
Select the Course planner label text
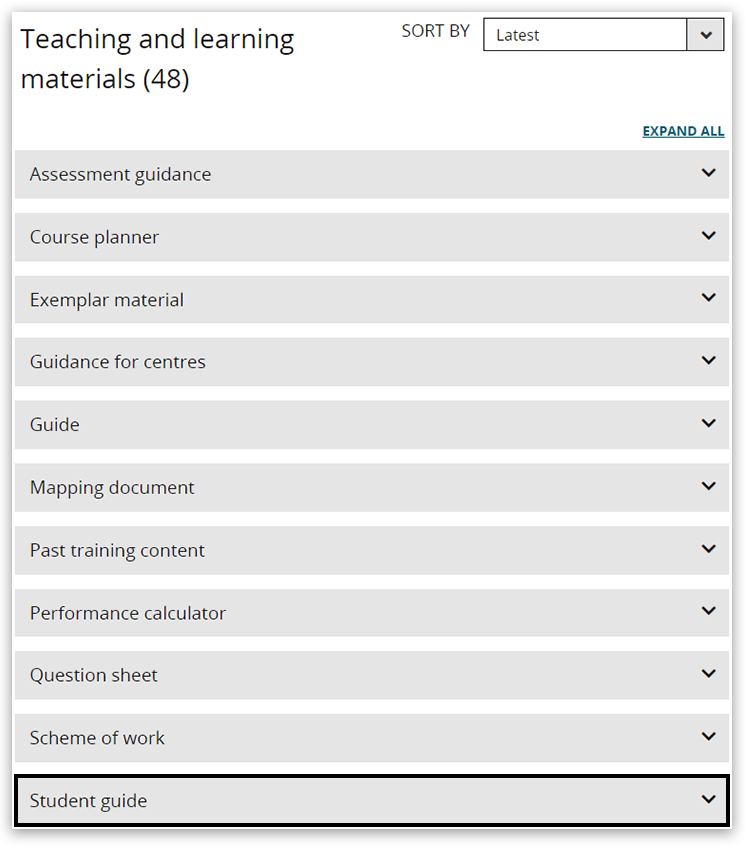93,236
